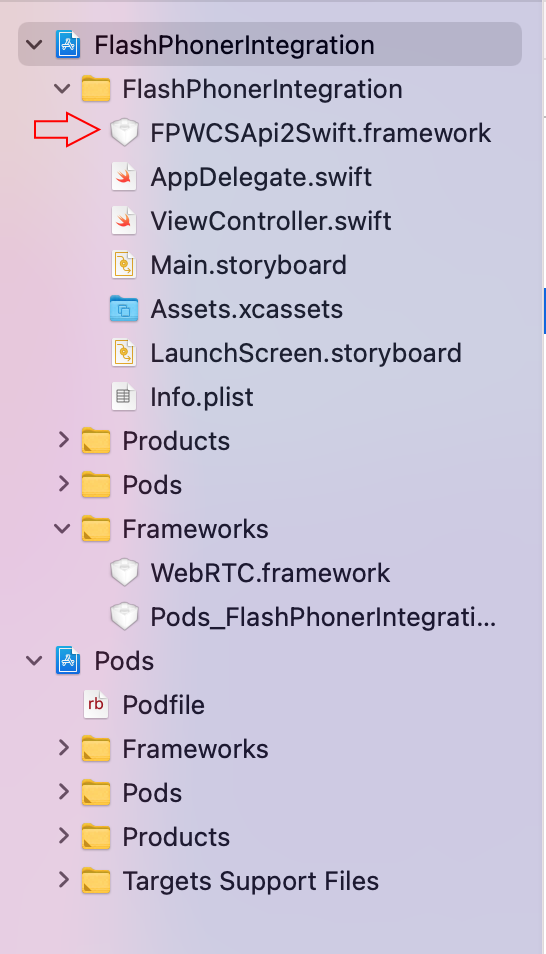The height and width of the screenshot is (954, 546).
Task: Collapse the FlashPhonerIntegration group folder
Action: (63, 89)
